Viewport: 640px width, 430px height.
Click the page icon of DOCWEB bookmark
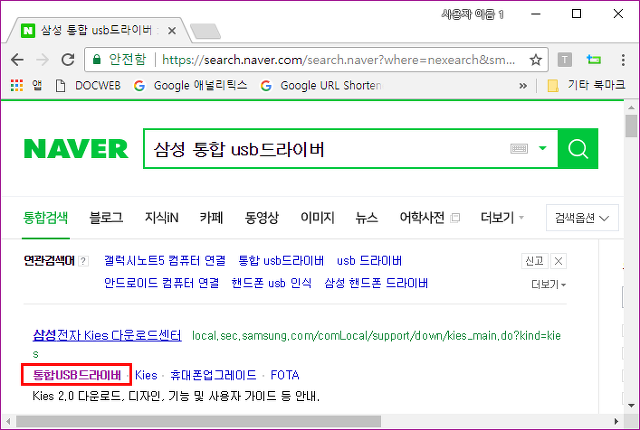60,86
